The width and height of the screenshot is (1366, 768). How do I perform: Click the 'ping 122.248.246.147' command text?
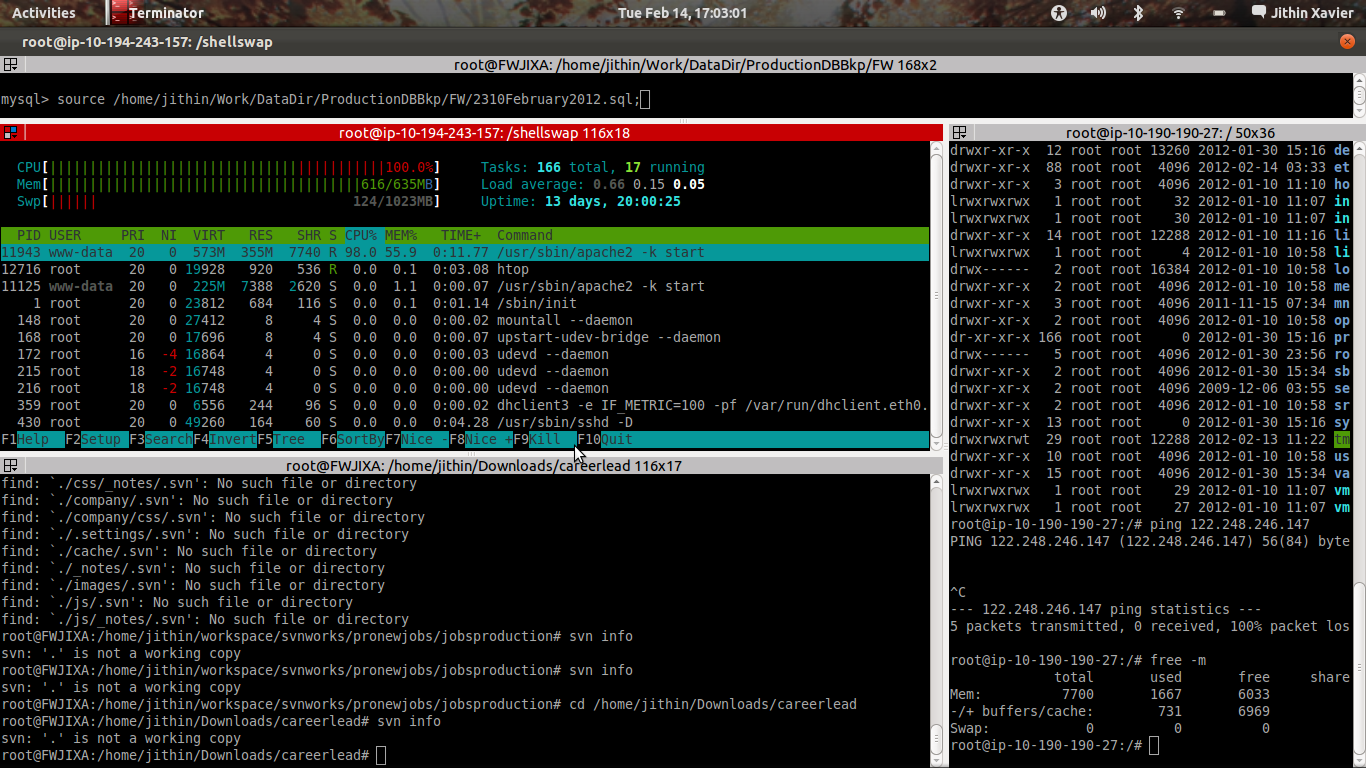[x=1230, y=525]
